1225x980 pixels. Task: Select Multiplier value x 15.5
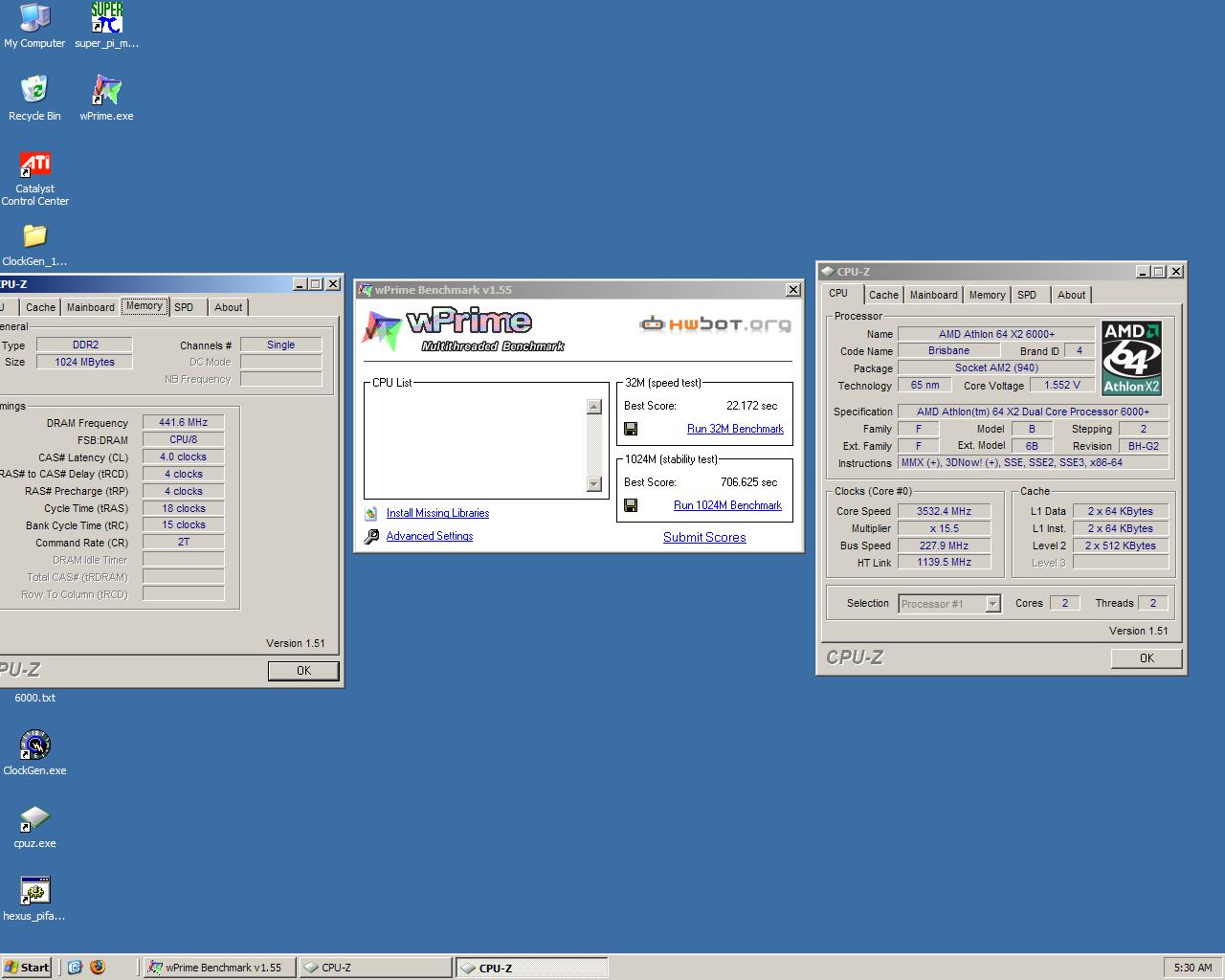click(x=944, y=529)
